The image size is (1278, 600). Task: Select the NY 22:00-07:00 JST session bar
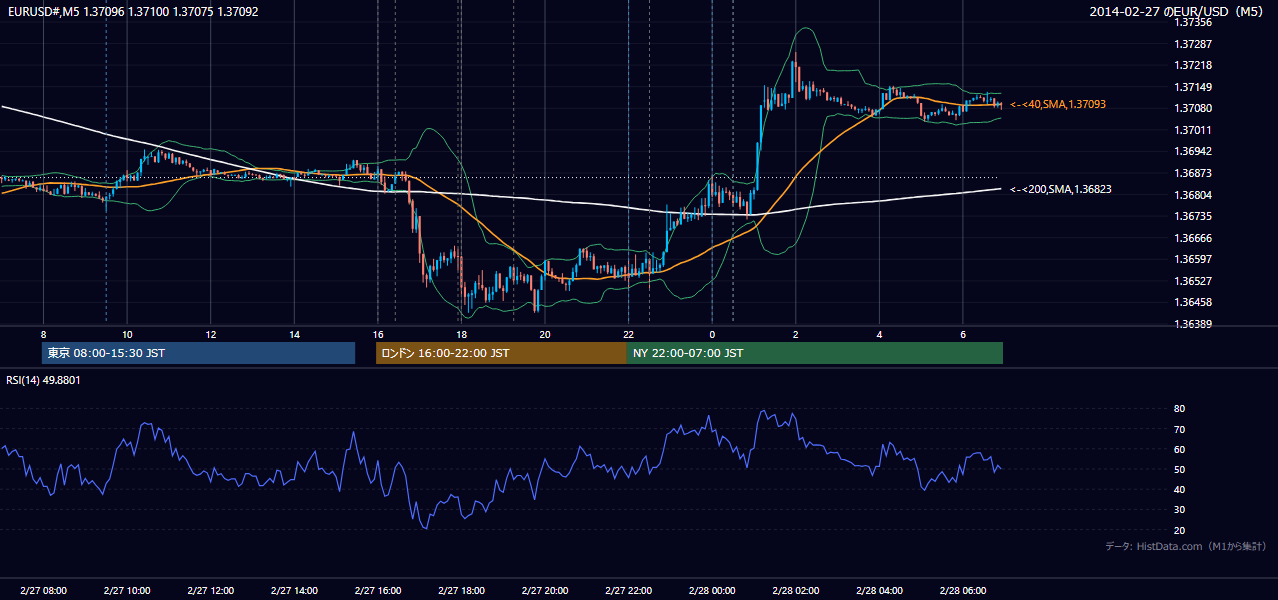pos(815,353)
